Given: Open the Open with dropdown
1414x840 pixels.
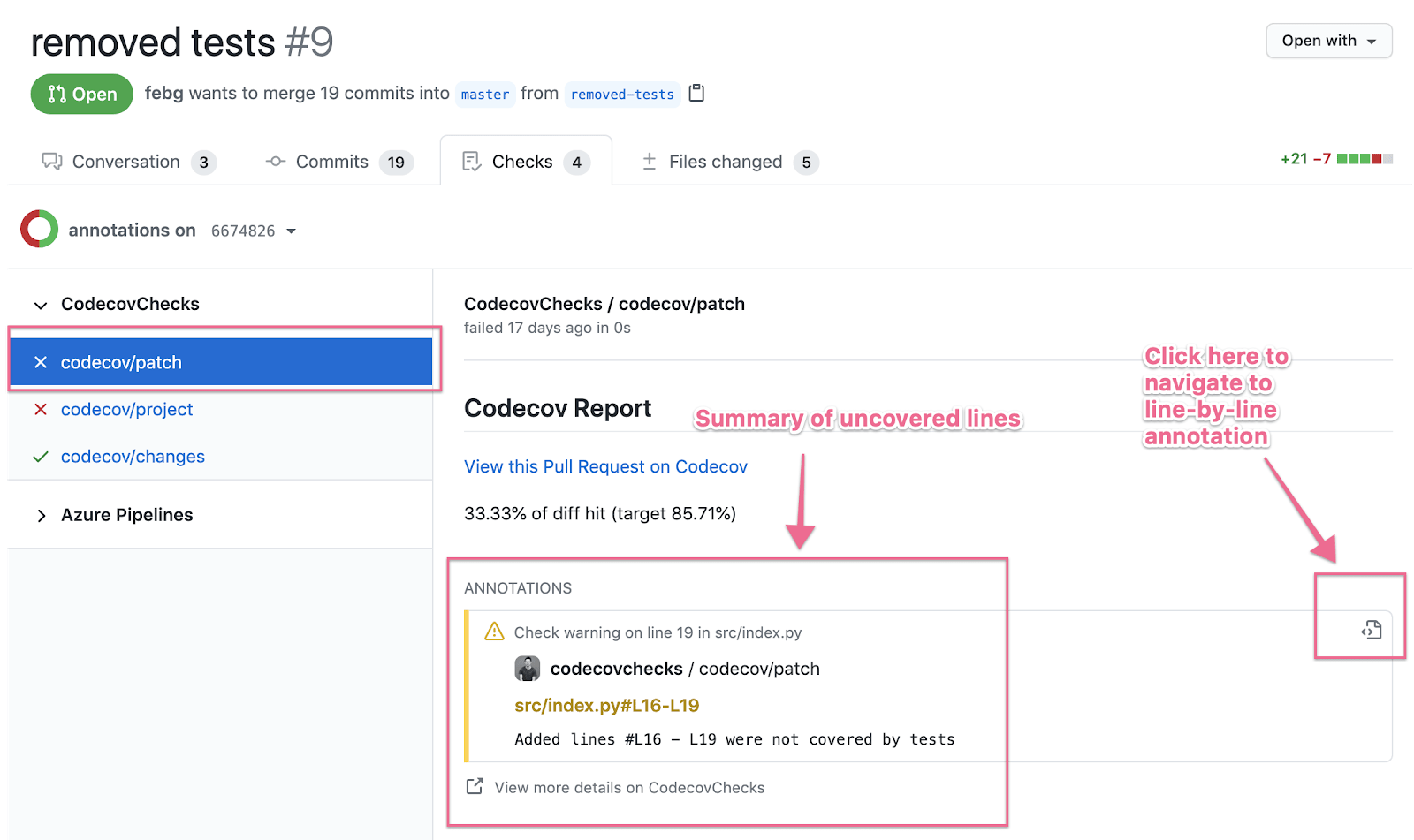Looking at the screenshot, I should (x=1328, y=41).
